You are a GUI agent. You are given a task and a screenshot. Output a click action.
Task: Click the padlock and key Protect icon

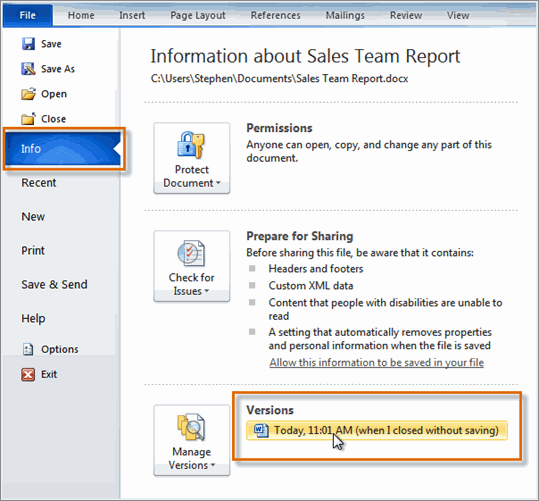coord(191,145)
